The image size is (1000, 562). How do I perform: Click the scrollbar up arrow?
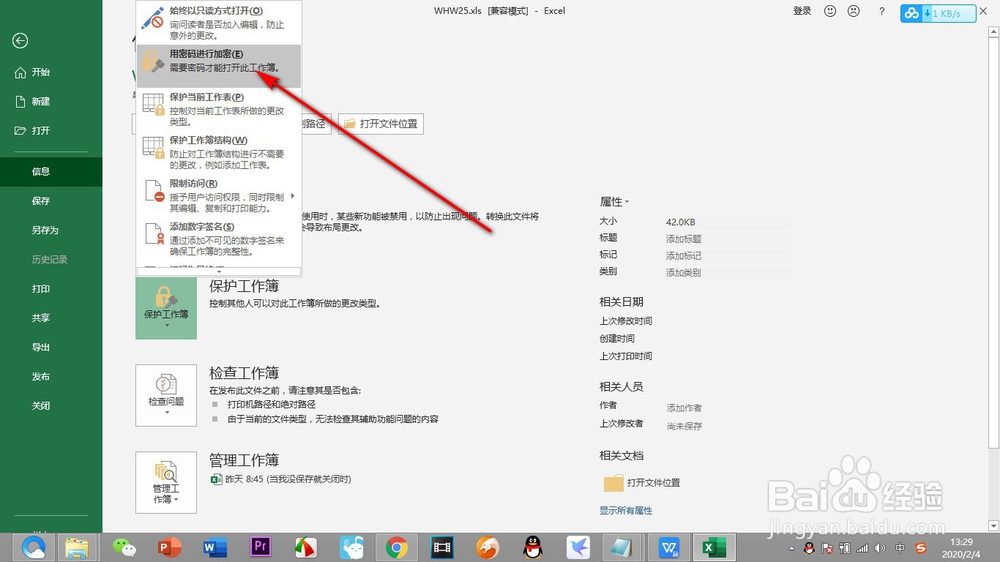coord(993,31)
